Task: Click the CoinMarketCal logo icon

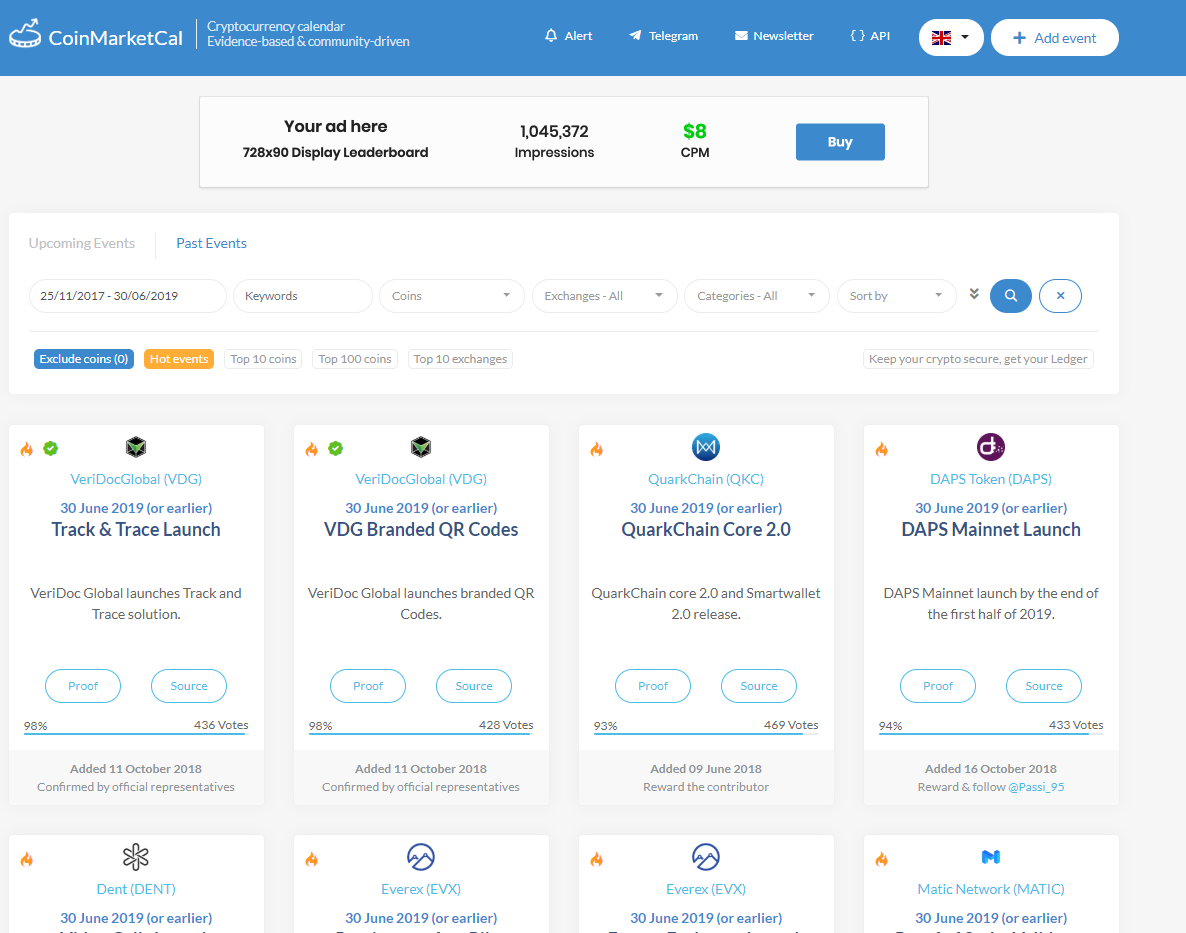Action: pos(25,34)
